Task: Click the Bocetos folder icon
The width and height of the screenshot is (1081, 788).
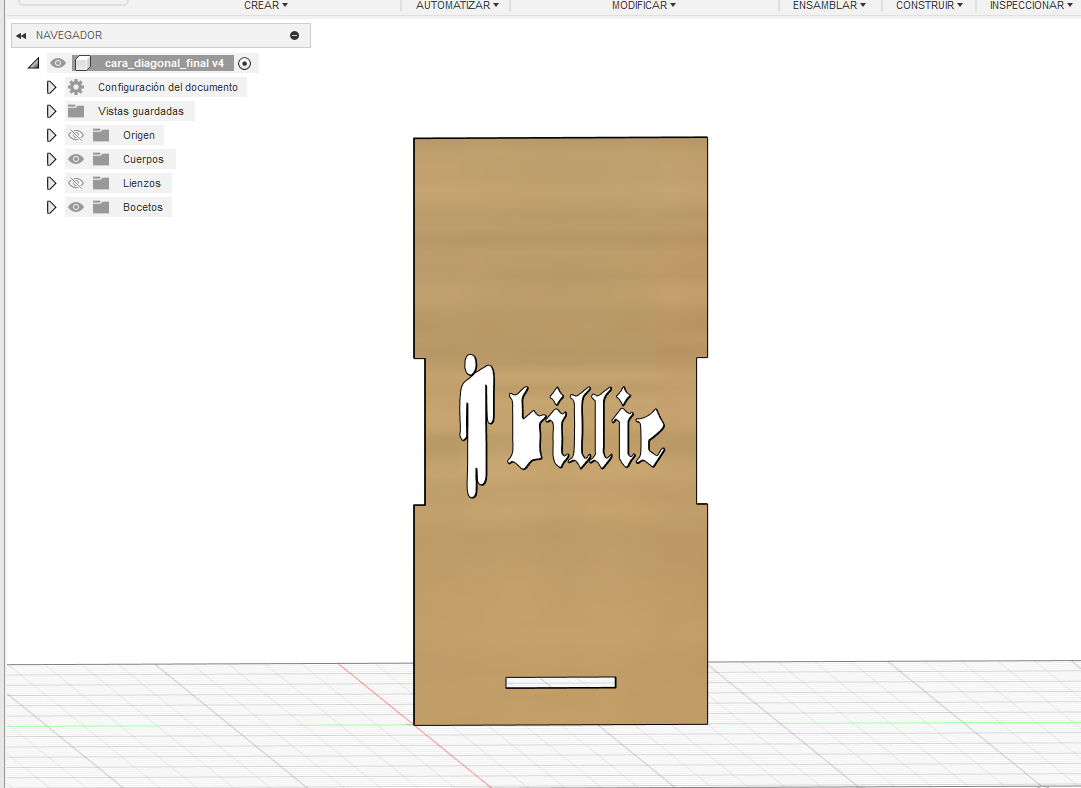Action: pyautogui.click(x=101, y=208)
